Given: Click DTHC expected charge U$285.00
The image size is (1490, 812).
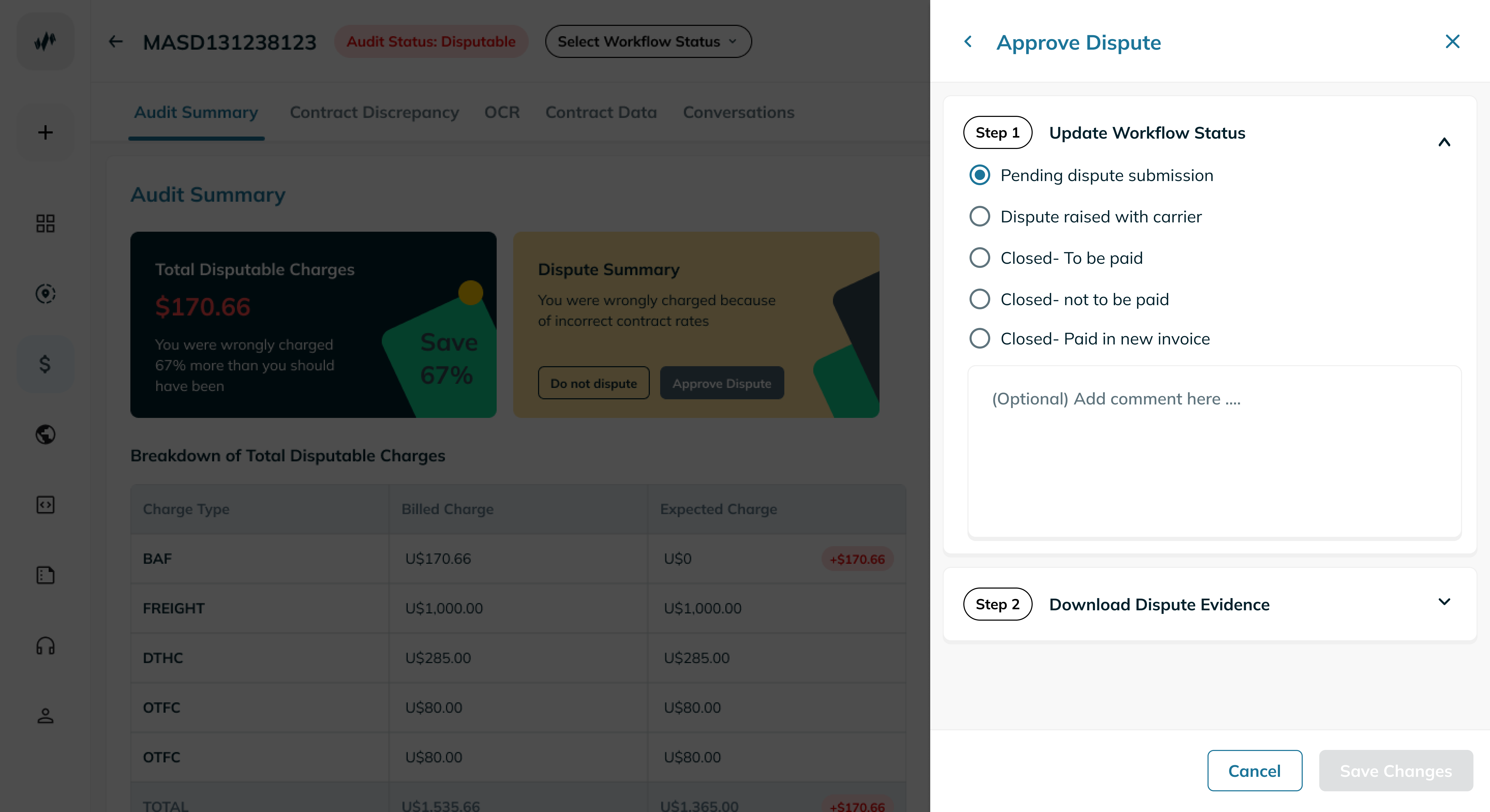Looking at the screenshot, I should pos(696,658).
